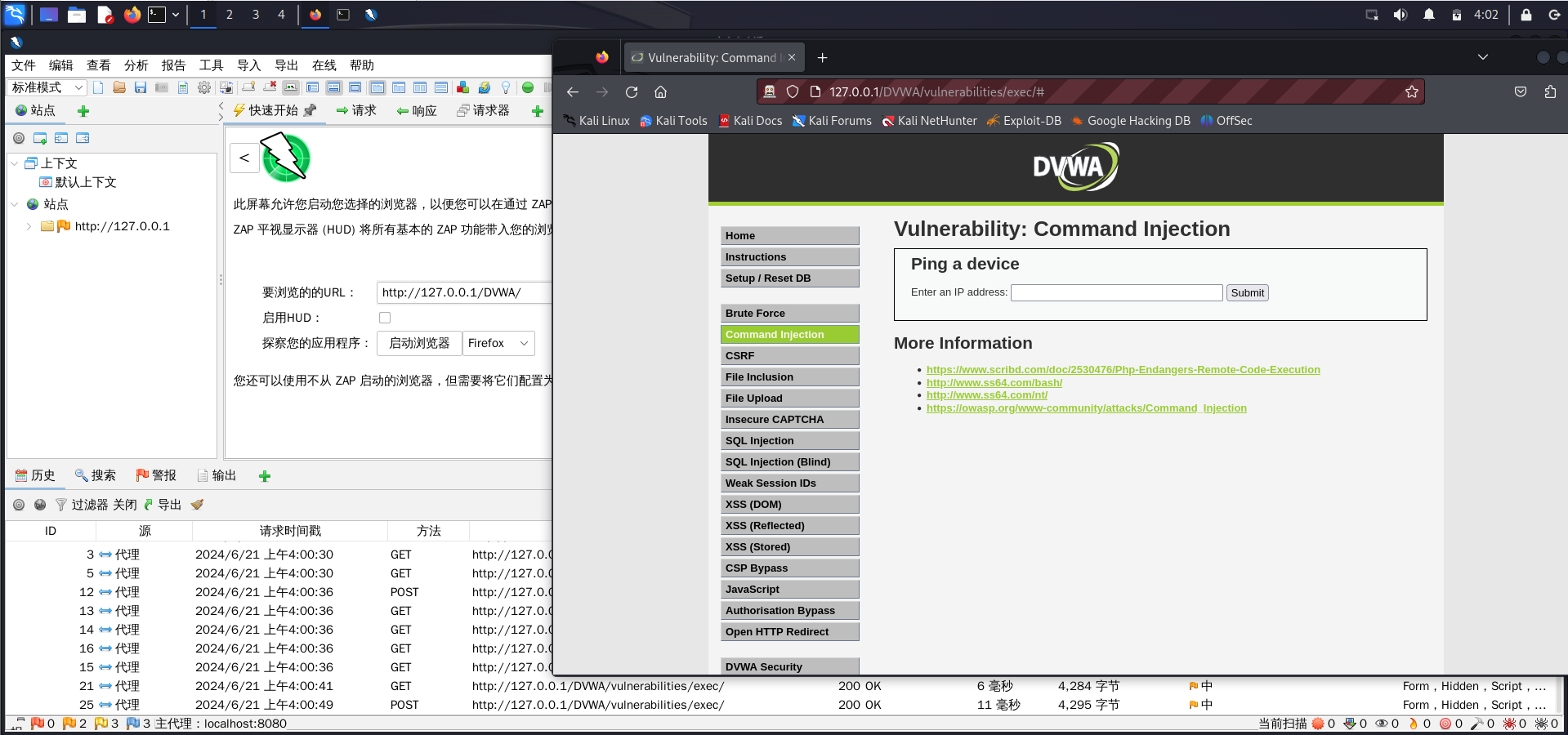
Task: Open the owasp.org Command_Injection link
Action: 1087,408
